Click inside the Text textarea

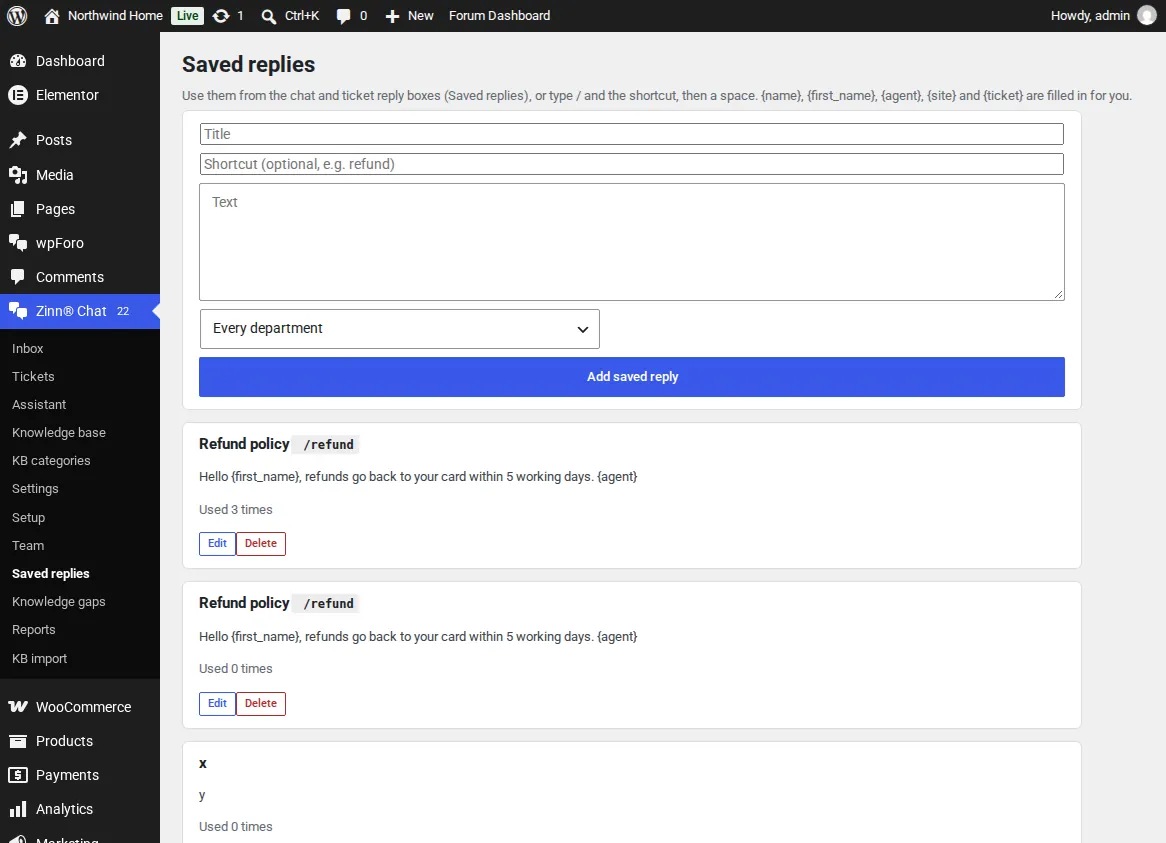[631, 242]
